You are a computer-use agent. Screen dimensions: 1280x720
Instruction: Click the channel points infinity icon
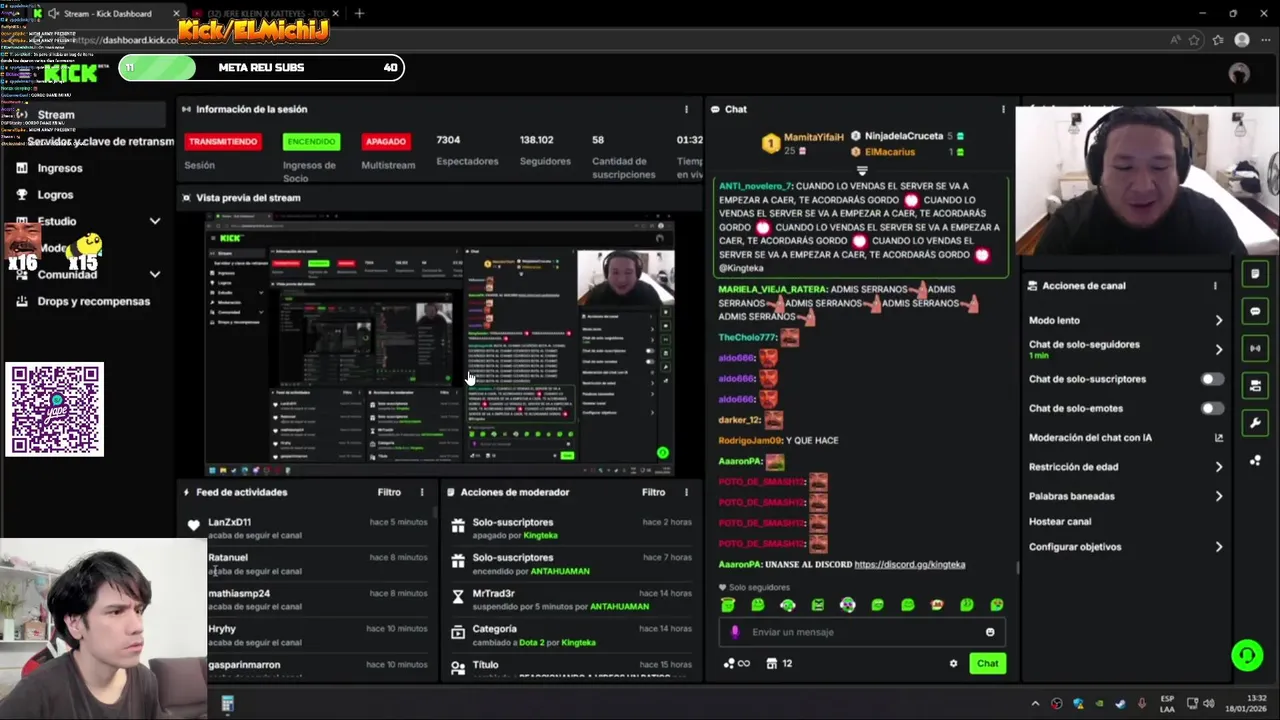coord(737,663)
